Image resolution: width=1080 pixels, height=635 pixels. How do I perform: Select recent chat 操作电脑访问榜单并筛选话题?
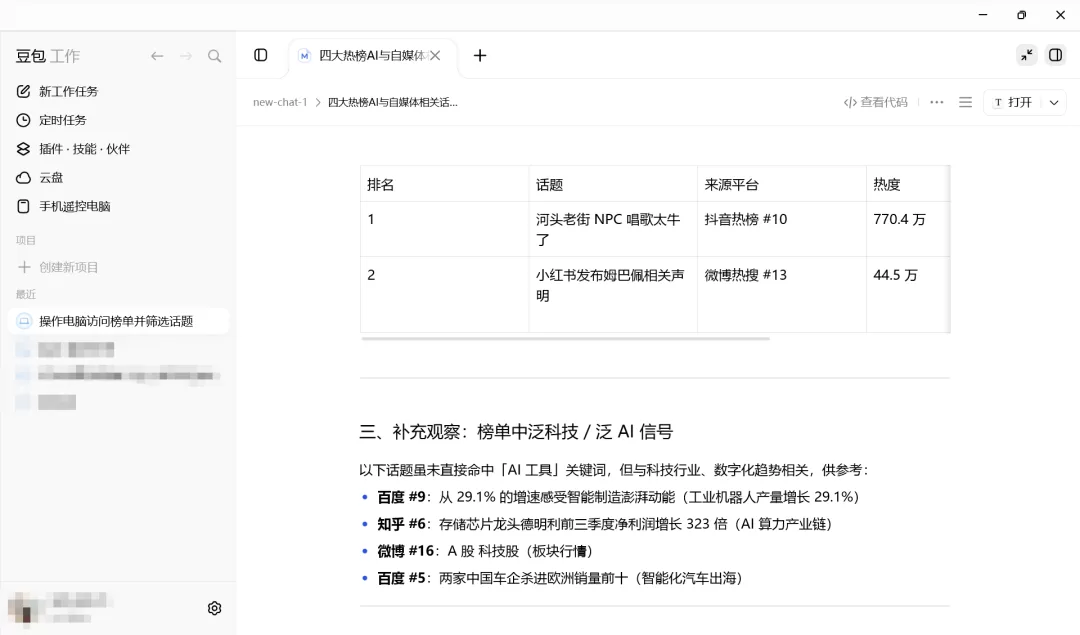pos(118,322)
